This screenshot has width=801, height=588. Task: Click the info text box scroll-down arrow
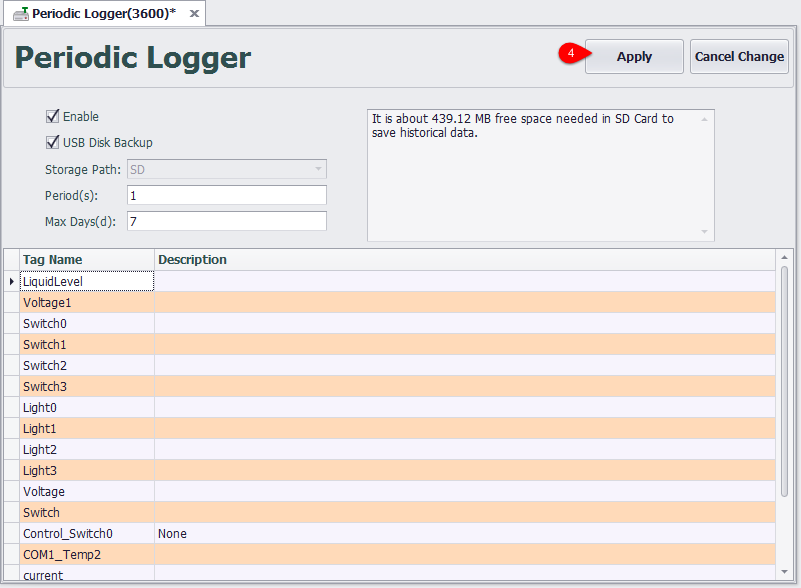(x=704, y=232)
